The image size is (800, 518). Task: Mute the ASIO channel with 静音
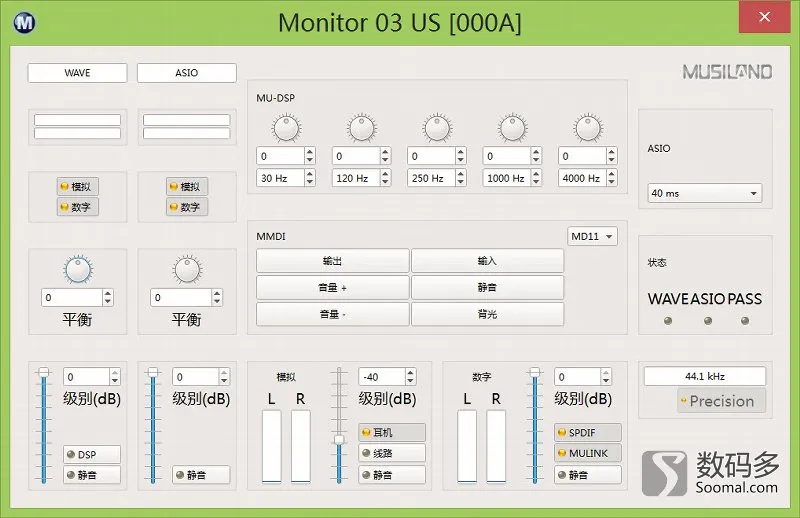(201, 475)
